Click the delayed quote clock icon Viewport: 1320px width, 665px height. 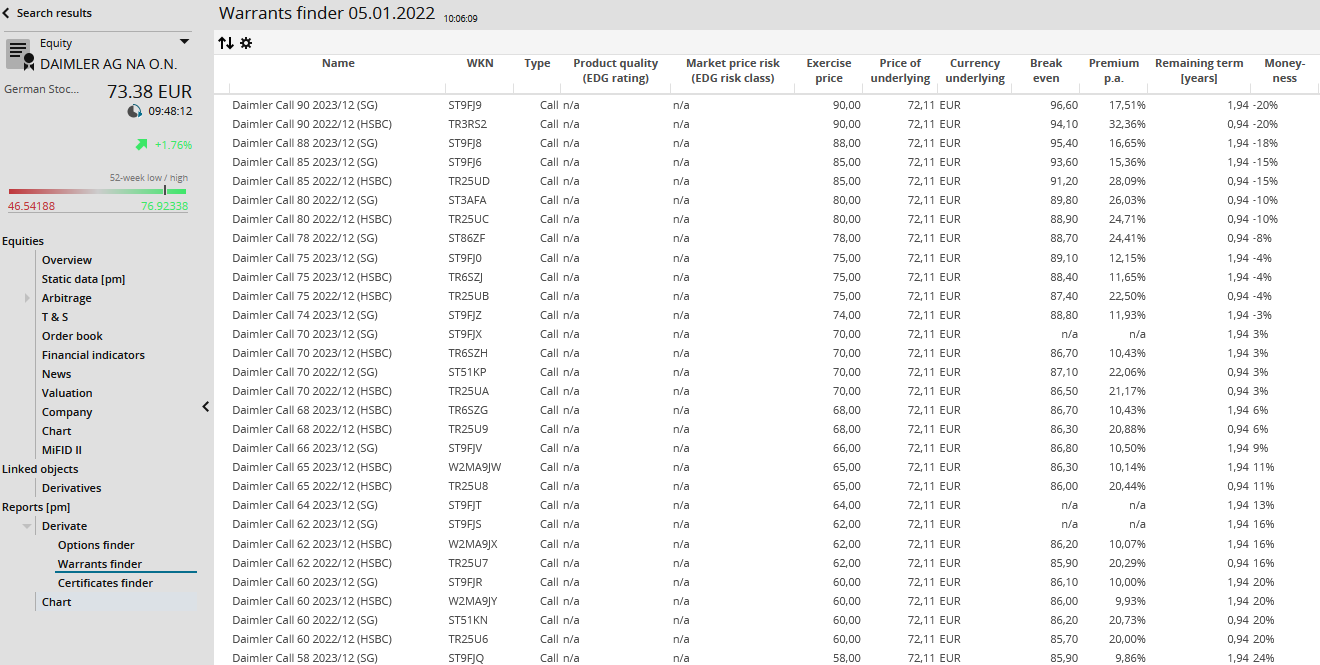[135, 111]
